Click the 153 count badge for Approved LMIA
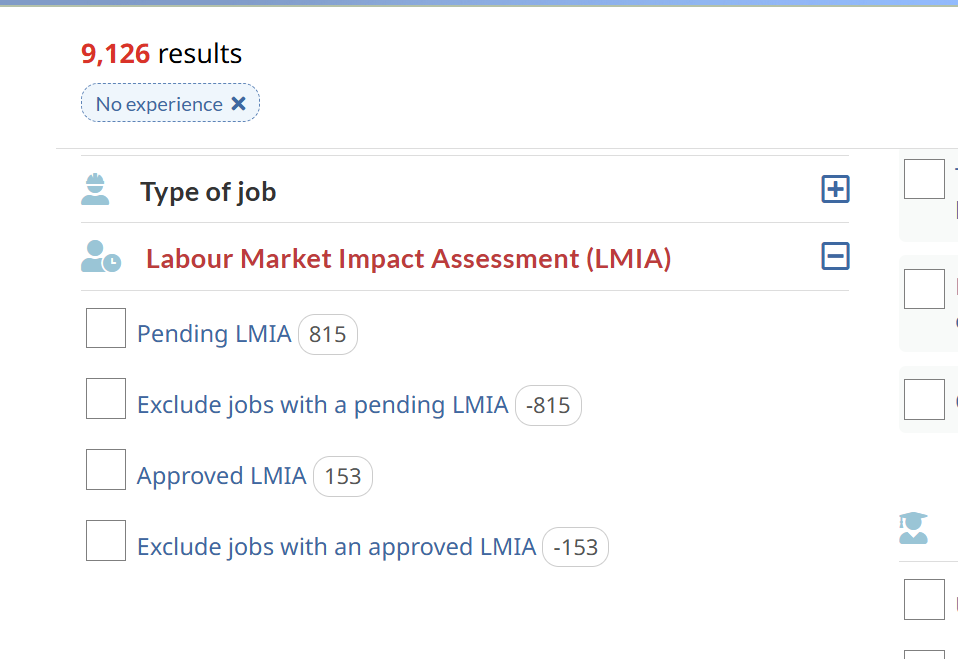The image size is (958, 659). pyautogui.click(x=342, y=477)
